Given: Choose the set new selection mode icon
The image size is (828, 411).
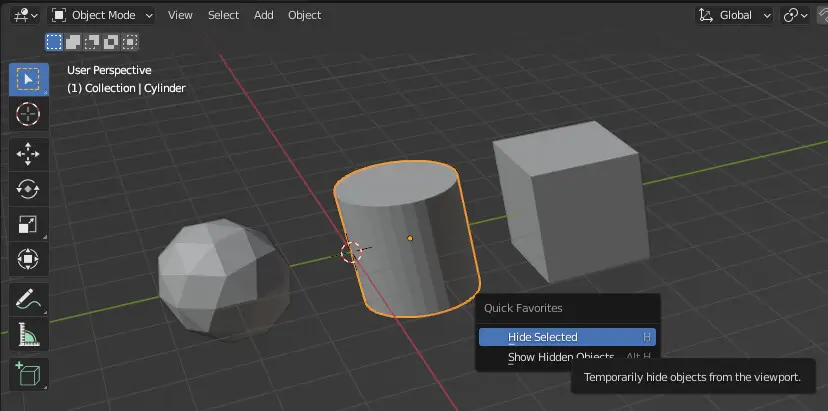Looking at the screenshot, I should click(54, 42).
